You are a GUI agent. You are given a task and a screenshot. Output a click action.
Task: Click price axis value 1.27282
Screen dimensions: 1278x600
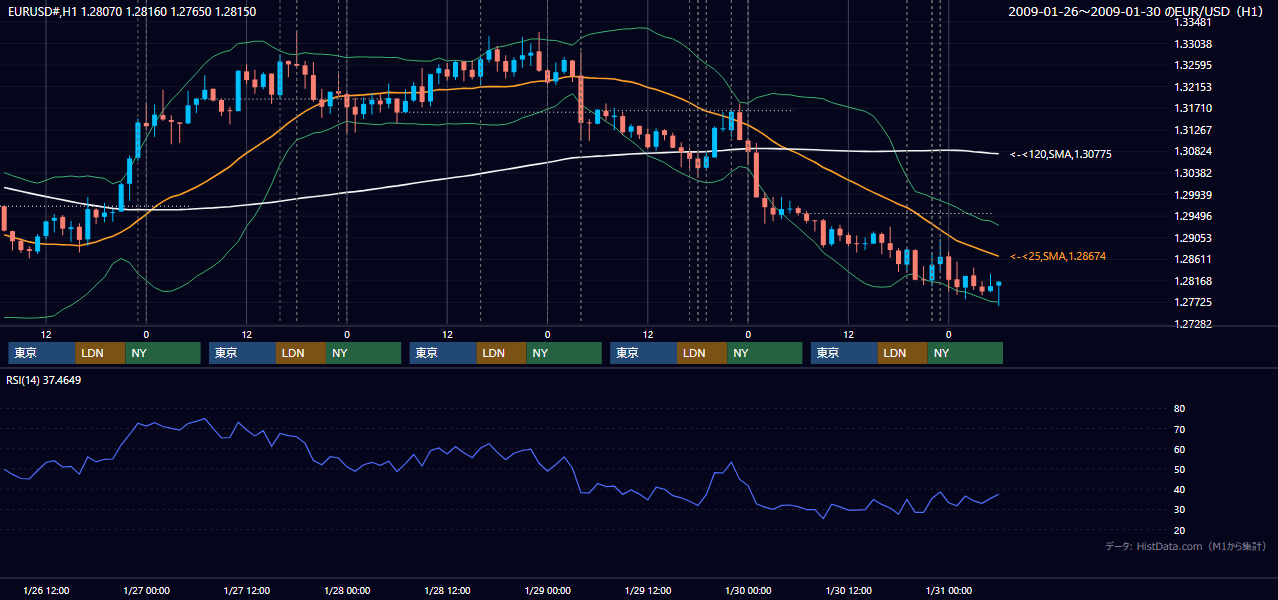[1193, 324]
